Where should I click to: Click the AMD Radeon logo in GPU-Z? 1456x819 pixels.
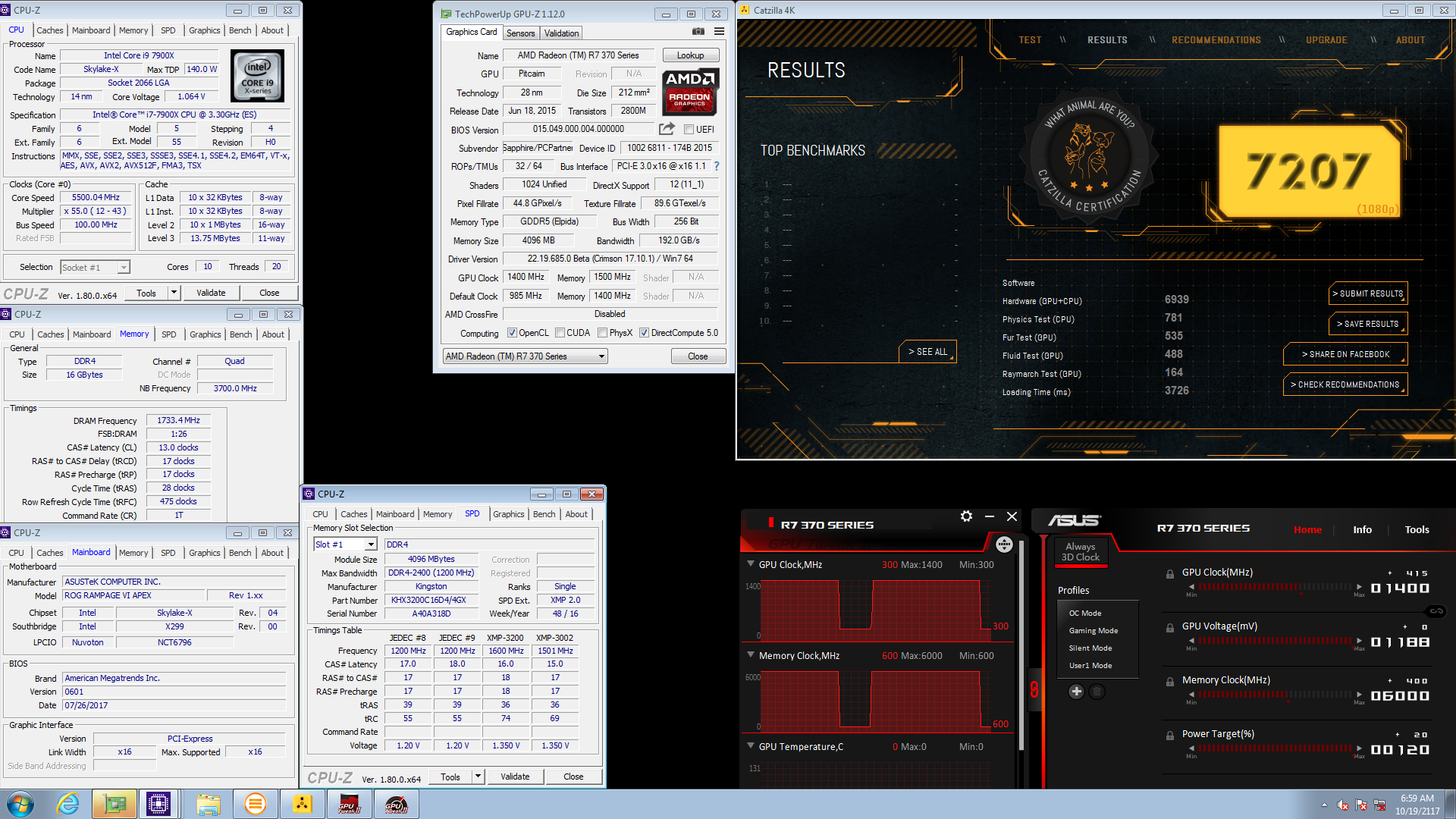tap(690, 92)
